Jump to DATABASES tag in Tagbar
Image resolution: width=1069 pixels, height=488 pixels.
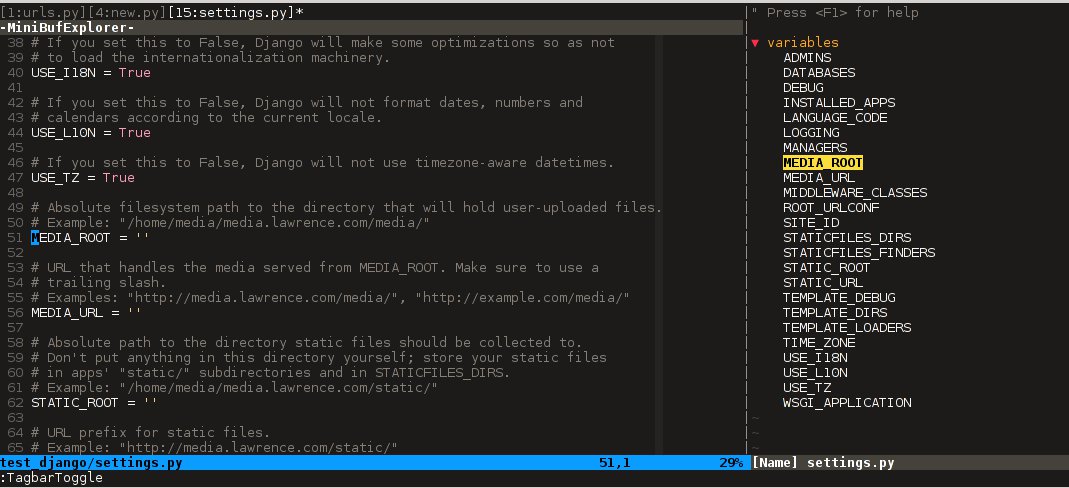[819, 73]
